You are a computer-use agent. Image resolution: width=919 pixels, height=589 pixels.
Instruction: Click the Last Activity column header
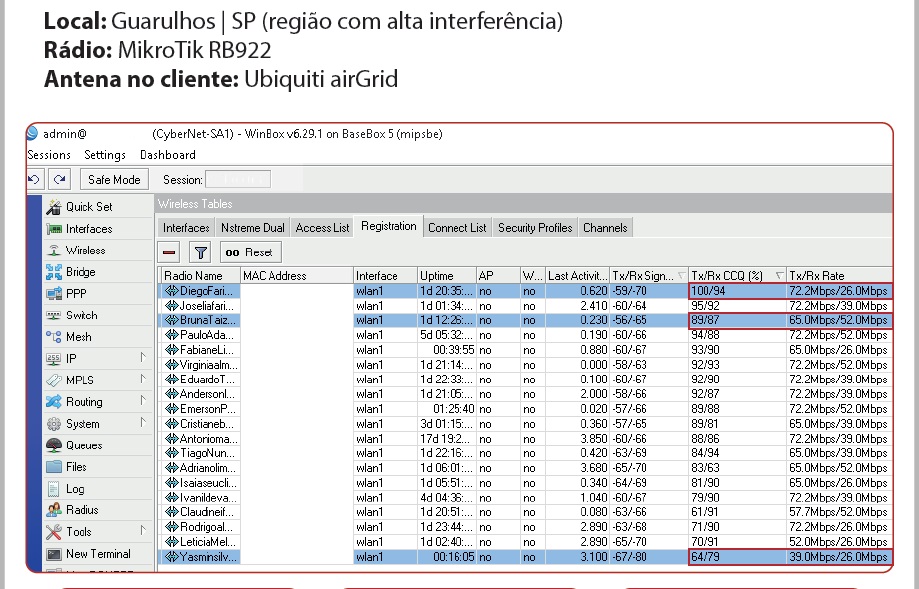click(577, 275)
